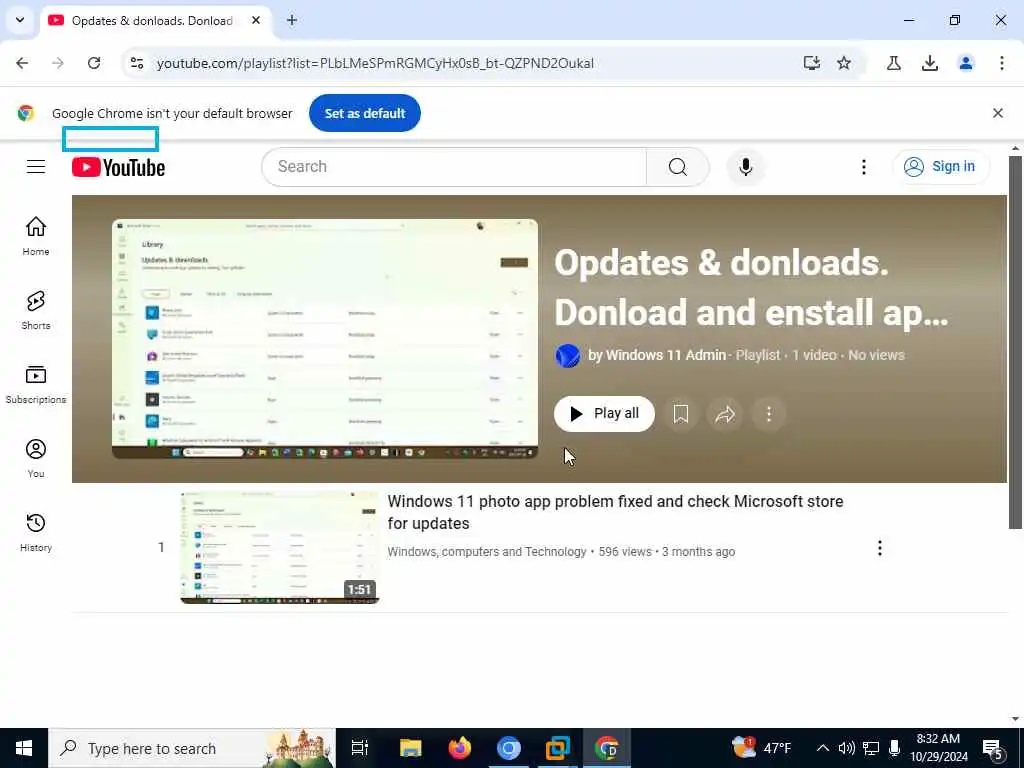Open YouTube settings three-dot menu near Sign in
The height and width of the screenshot is (768, 1024).
pos(863,167)
